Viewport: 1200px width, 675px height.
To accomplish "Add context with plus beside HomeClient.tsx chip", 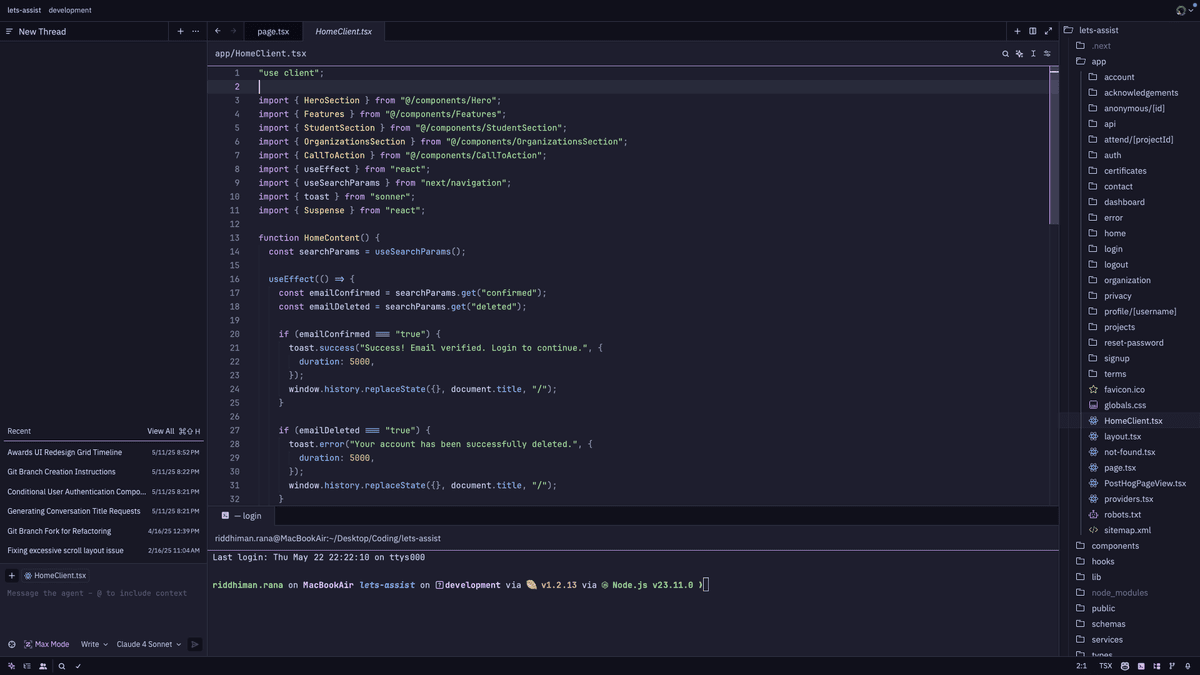I will [x=12, y=576].
